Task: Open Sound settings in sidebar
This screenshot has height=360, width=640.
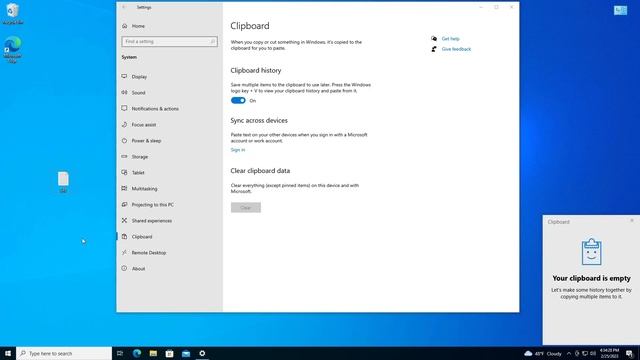Action: point(138,93)
